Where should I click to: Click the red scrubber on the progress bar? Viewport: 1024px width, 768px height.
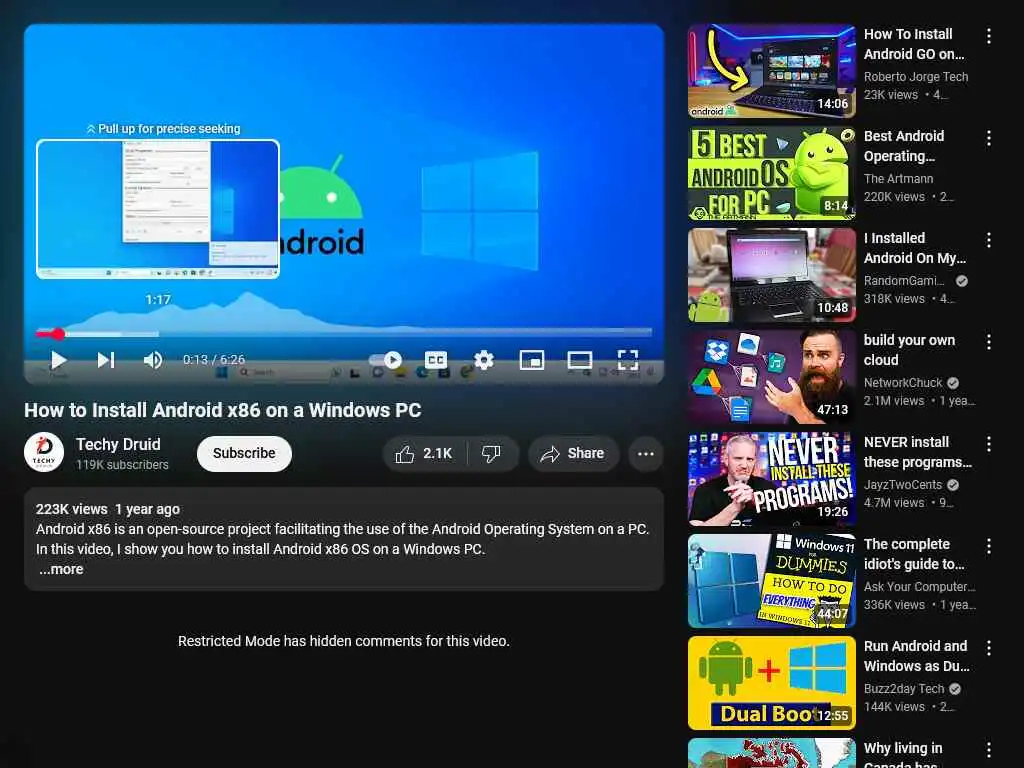[58, 334]
